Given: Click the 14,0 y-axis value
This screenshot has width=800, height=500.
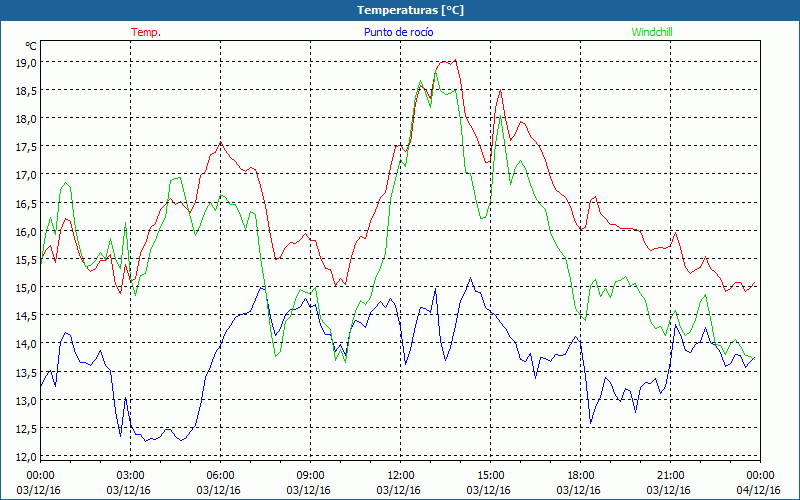Looking at the screenshot, I should 27,344.
